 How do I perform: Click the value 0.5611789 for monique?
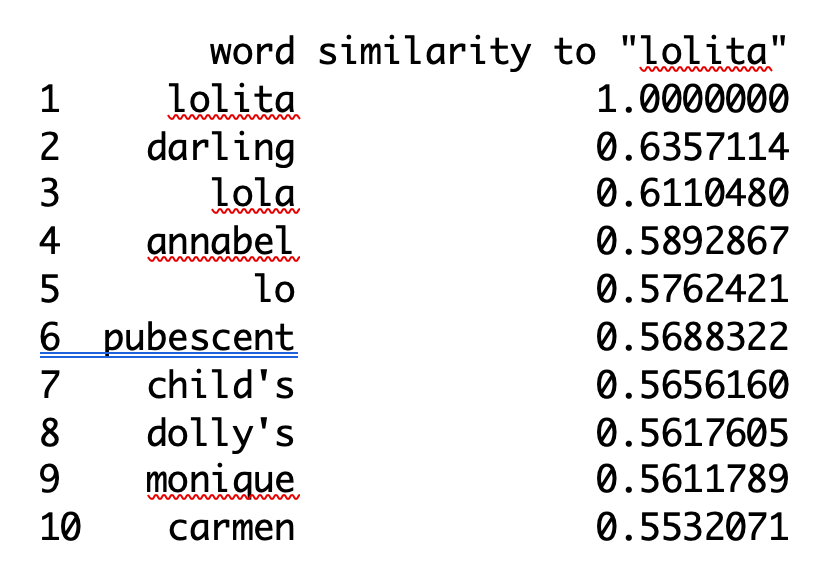692,480
